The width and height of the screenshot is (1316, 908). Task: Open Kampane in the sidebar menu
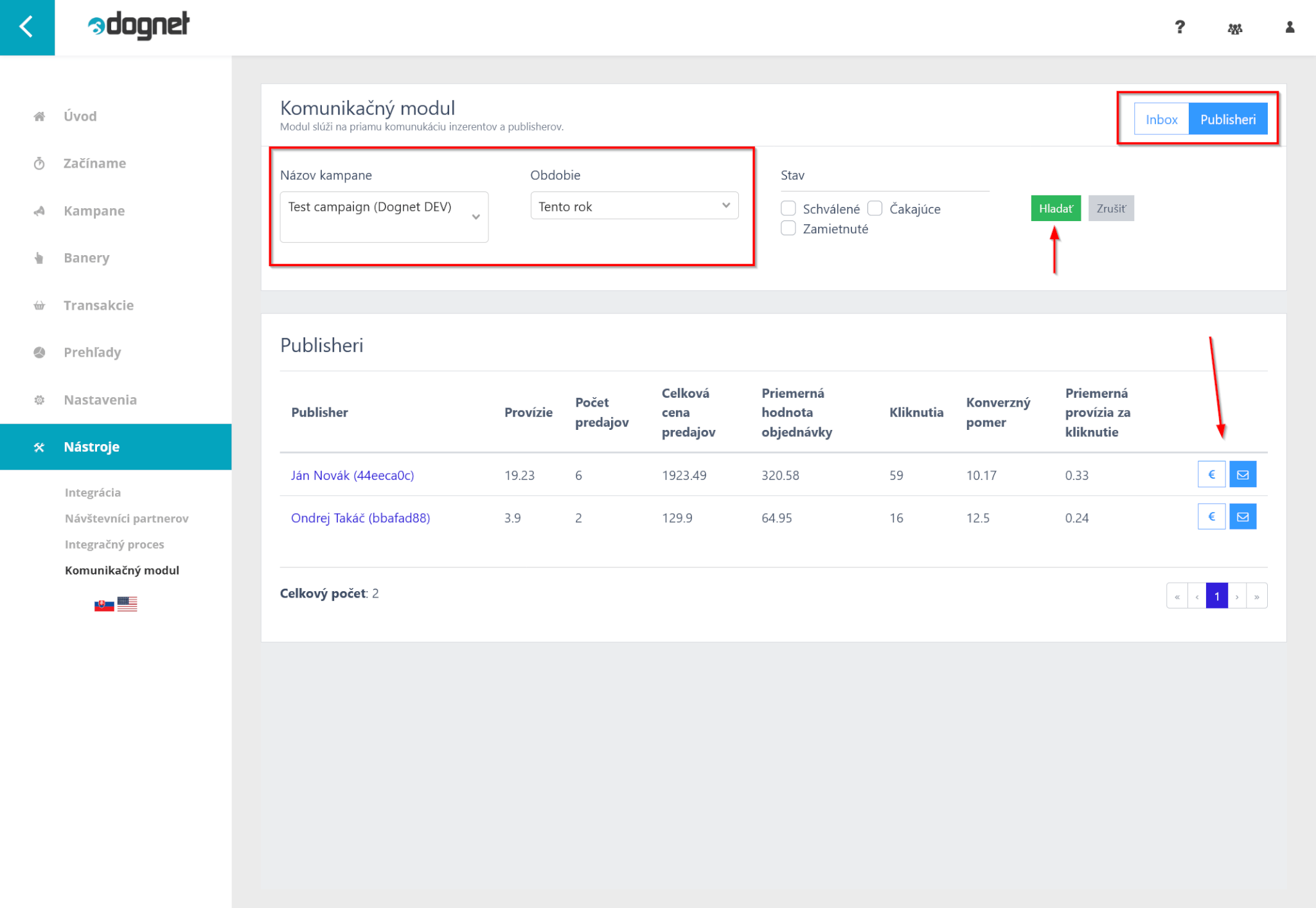(x=94, y=211)
